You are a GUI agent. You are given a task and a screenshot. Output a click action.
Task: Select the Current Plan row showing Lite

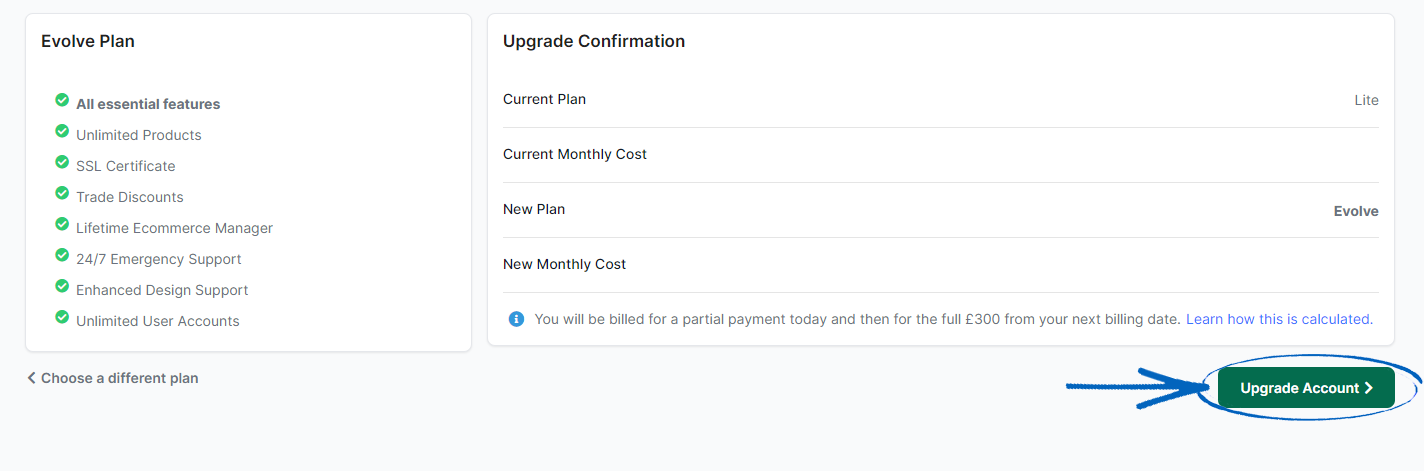click(x=940, y=100)
